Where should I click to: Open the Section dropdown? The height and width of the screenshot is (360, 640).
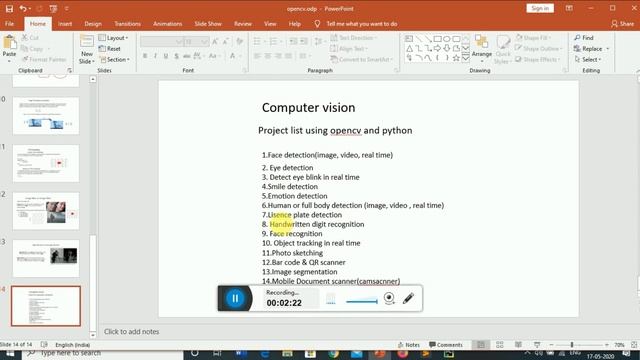(114, 60)
